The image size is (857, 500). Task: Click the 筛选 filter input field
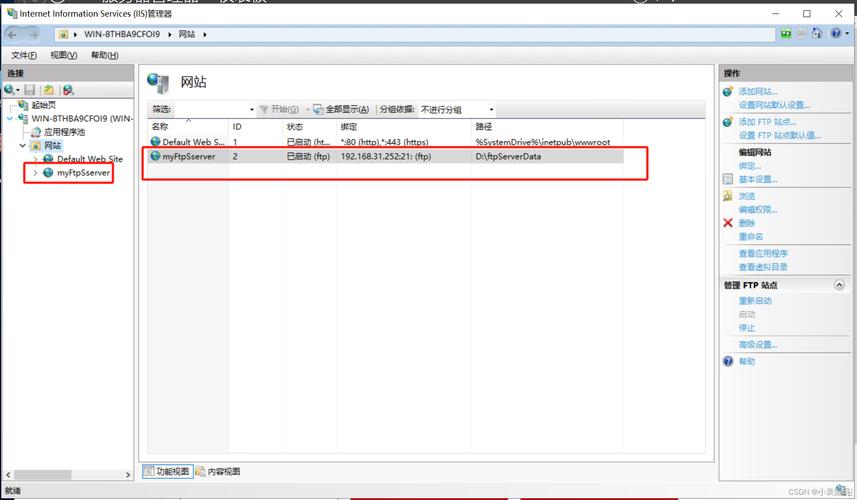[x=214, y=109]
